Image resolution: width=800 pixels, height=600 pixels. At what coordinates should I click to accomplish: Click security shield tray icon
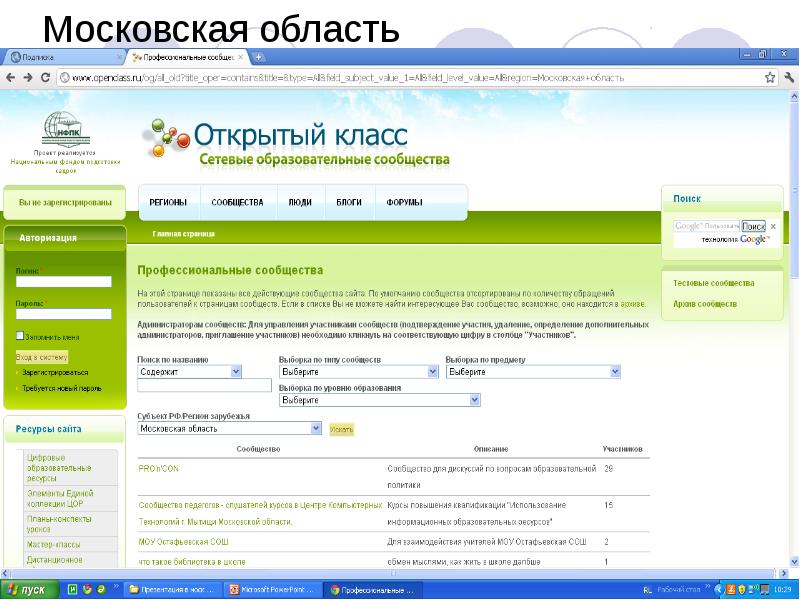(742, 590)
